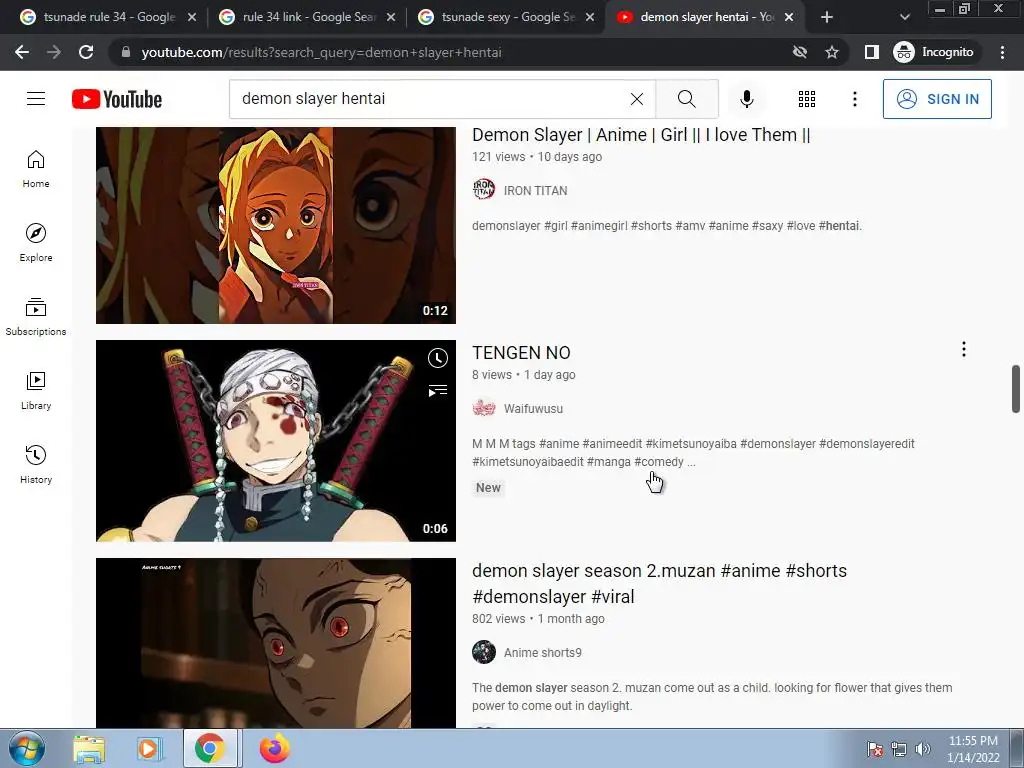Open YouTube settings three-dot menu
Screen dimensions: 1024x768
tap(855, 99)
